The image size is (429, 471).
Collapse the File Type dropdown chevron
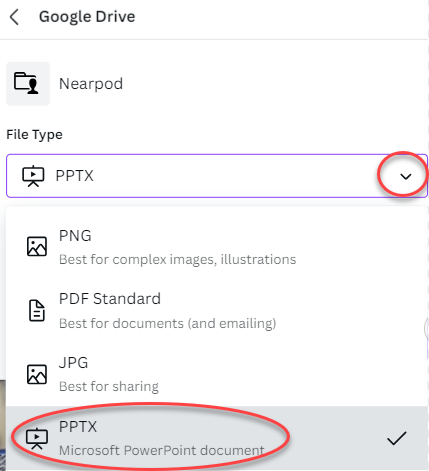click(406, 176)
